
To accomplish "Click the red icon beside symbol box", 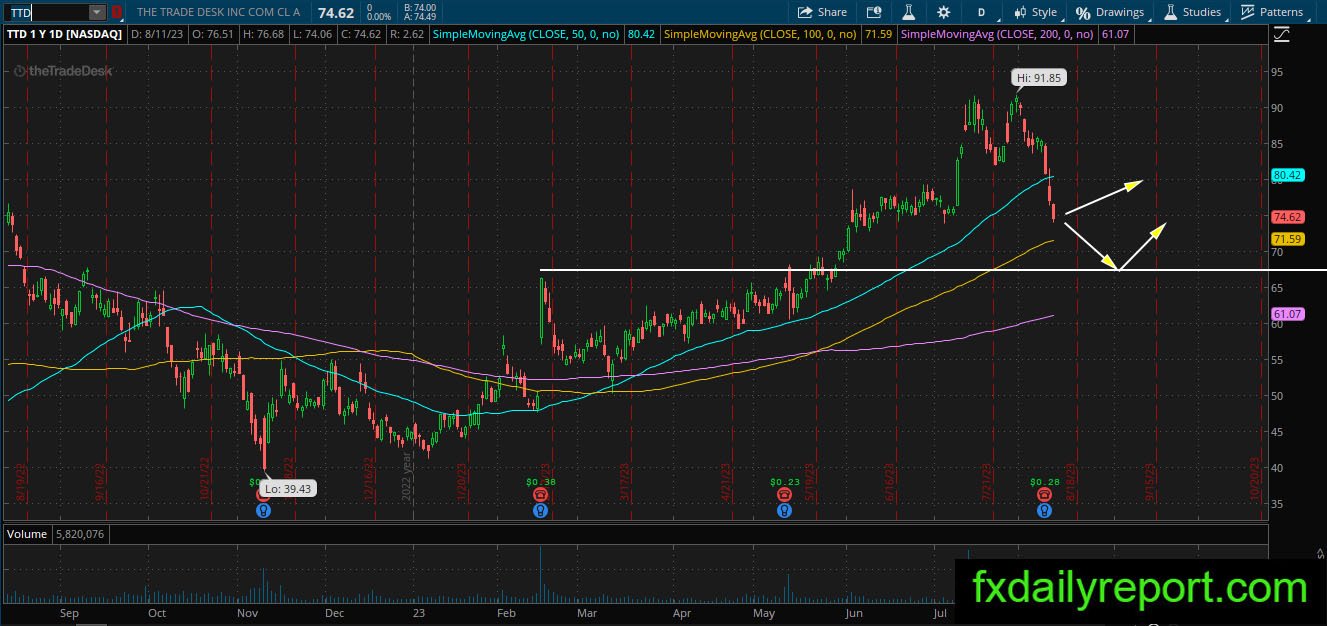I will pos(117,12).
